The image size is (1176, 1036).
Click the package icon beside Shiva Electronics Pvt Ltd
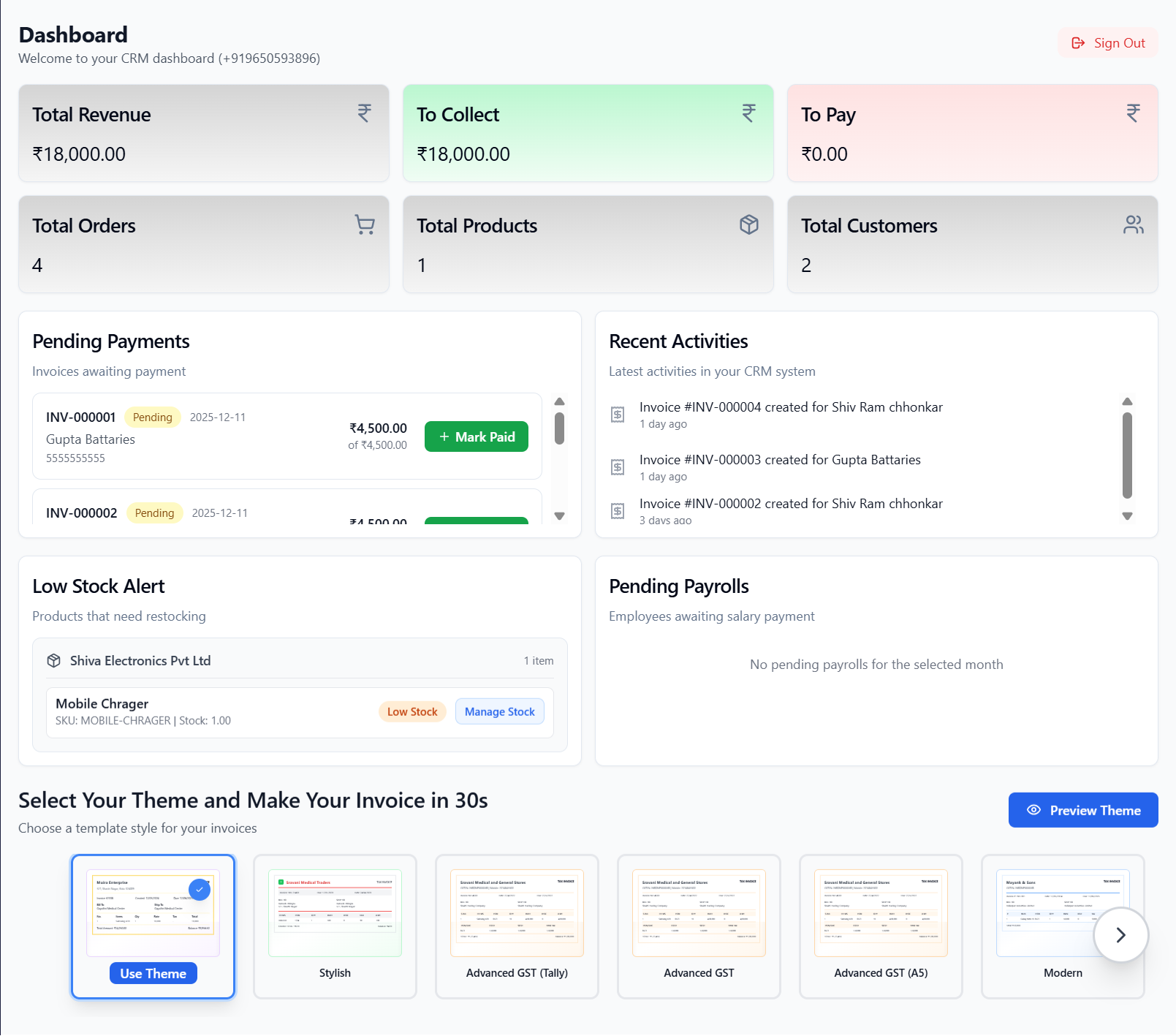(54, 660)
